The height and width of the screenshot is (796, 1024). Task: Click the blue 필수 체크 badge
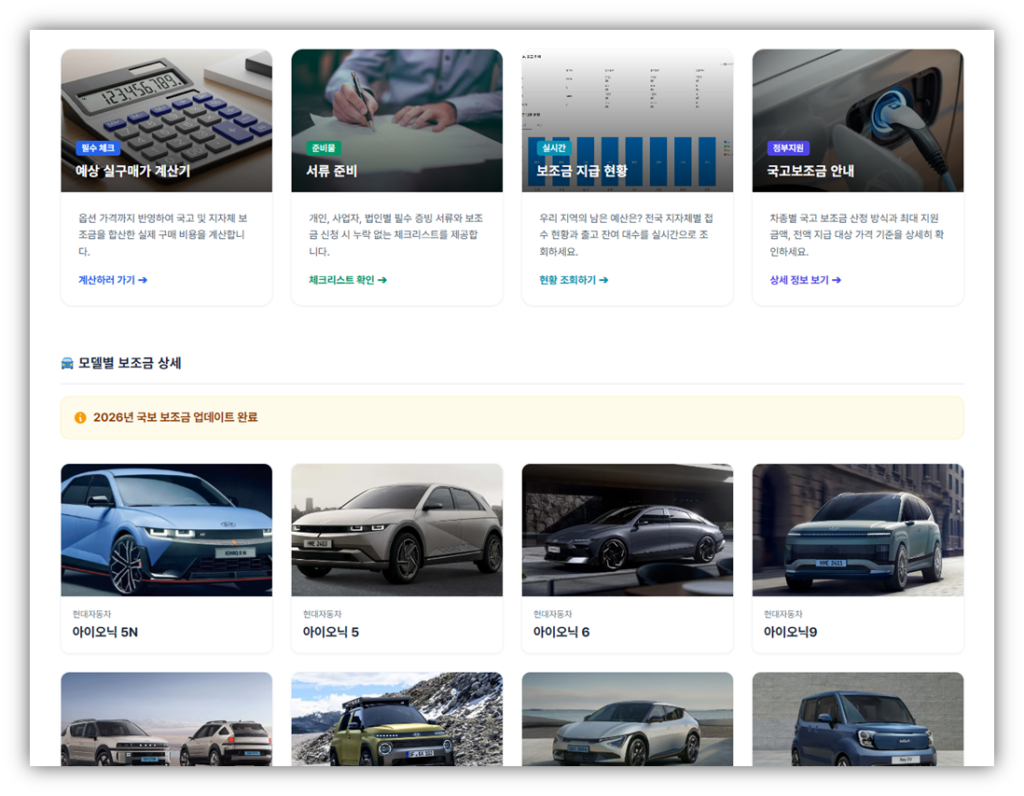(x=97, y=148)
